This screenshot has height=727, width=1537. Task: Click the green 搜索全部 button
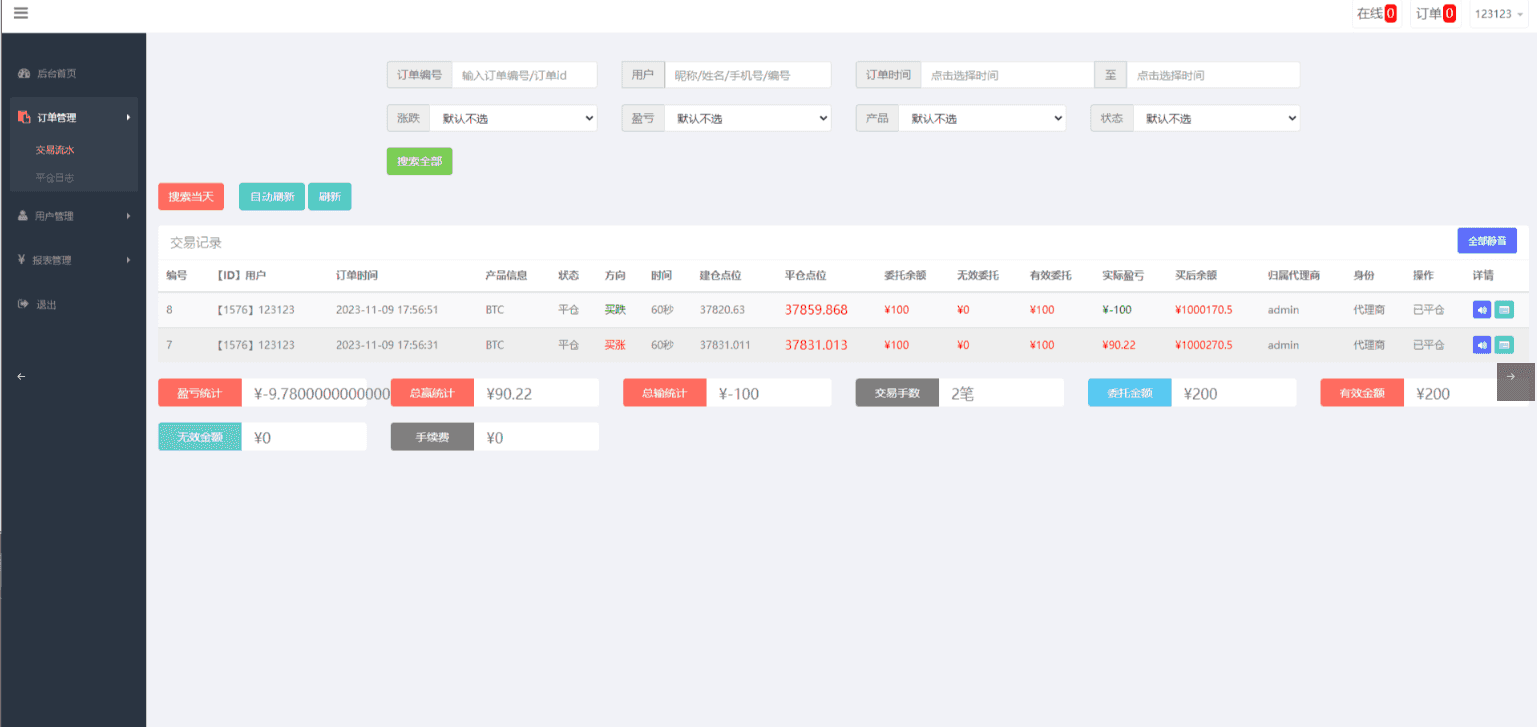pyautogui.click(x=419, y=161)
